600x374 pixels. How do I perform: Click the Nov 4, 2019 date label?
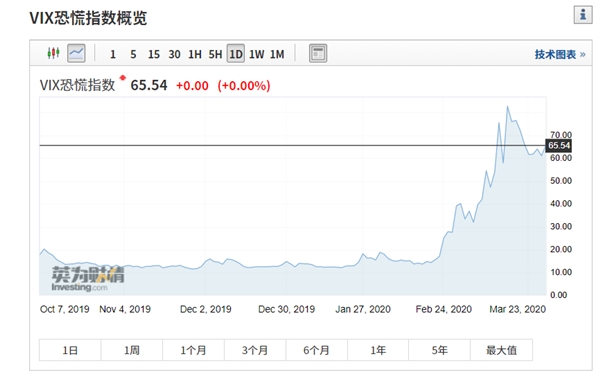click(125, 309)
